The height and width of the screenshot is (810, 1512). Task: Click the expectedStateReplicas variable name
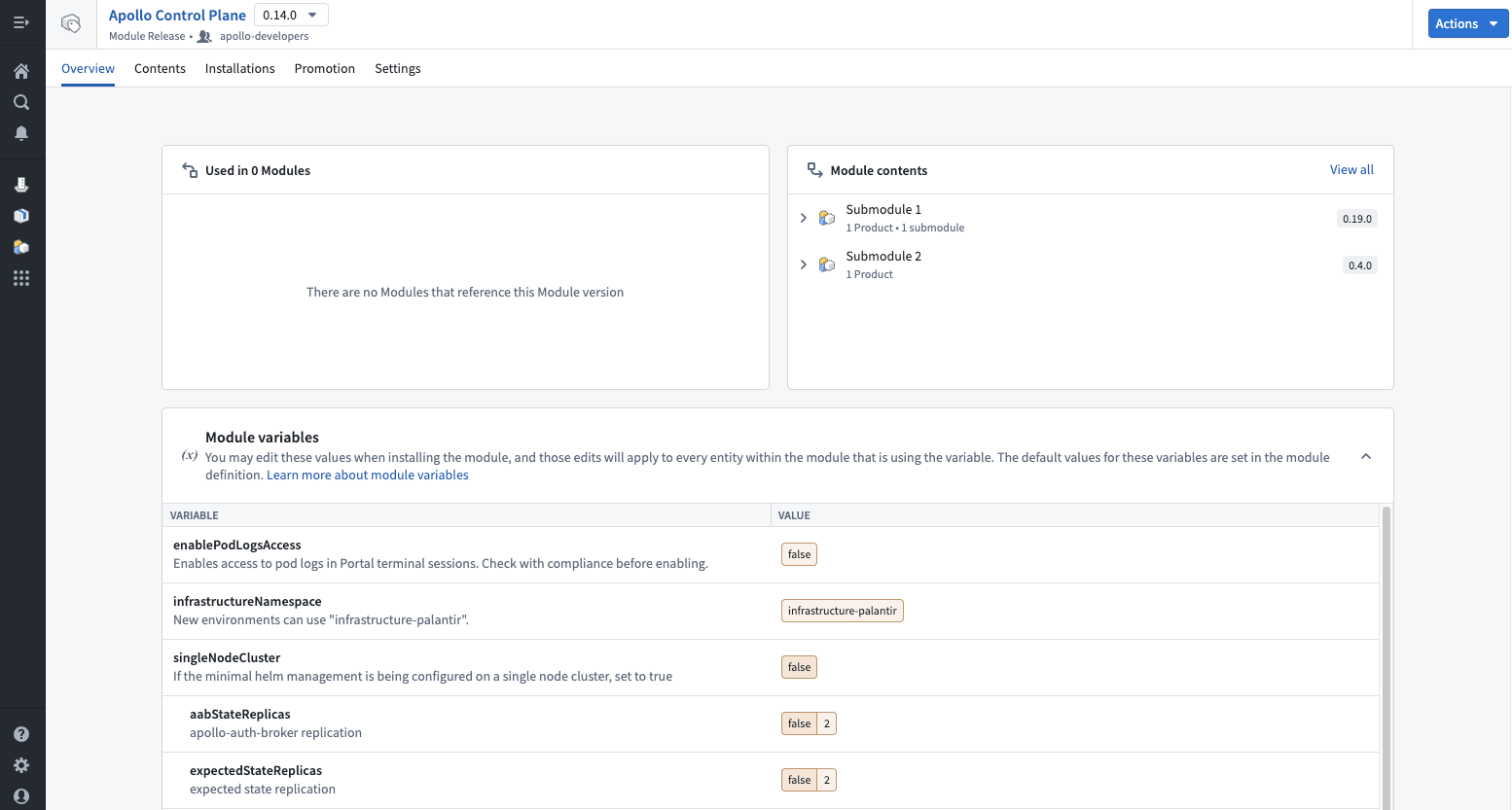click(256, 770)
